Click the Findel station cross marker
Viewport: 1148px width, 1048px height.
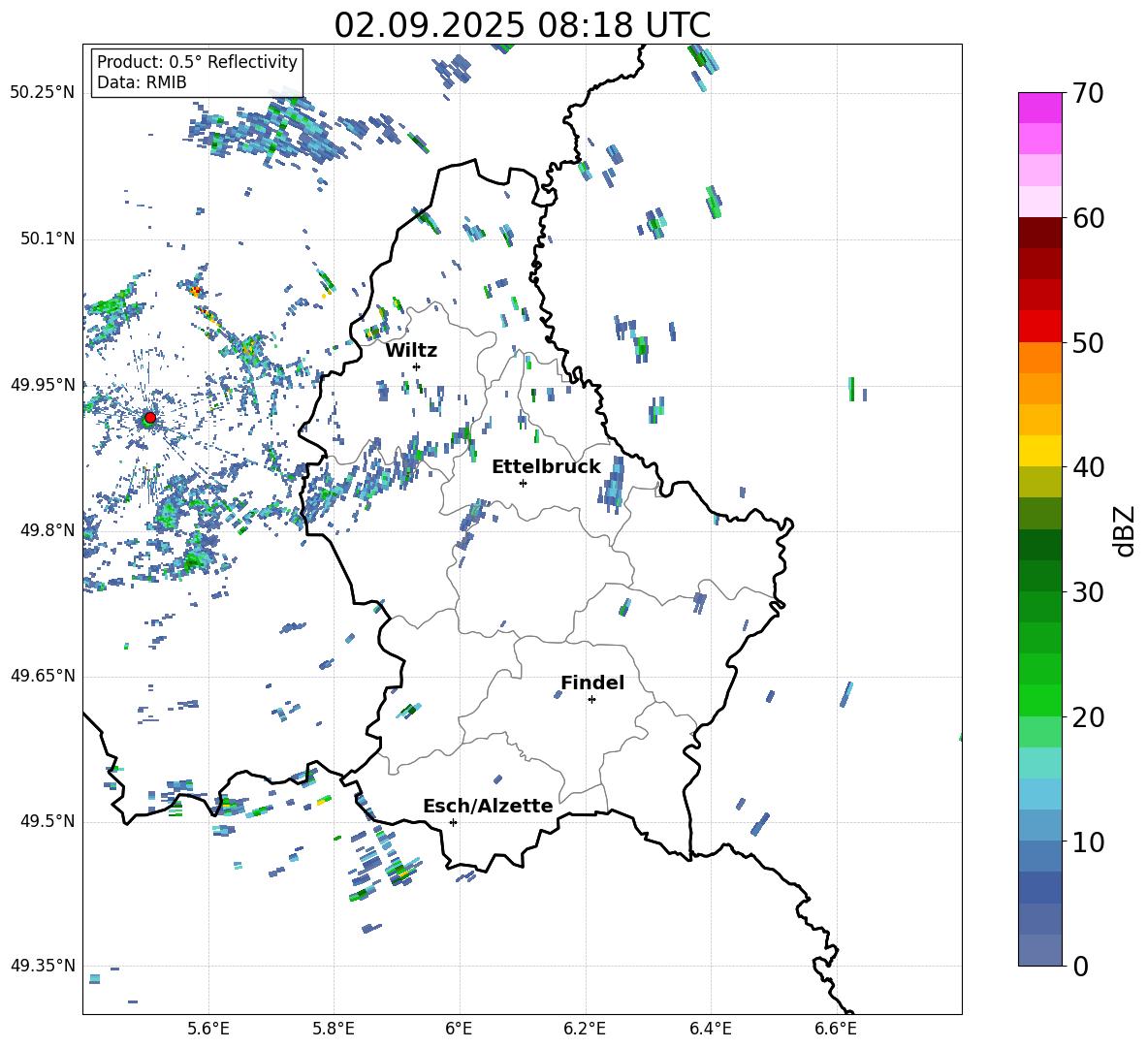(591, 700)
